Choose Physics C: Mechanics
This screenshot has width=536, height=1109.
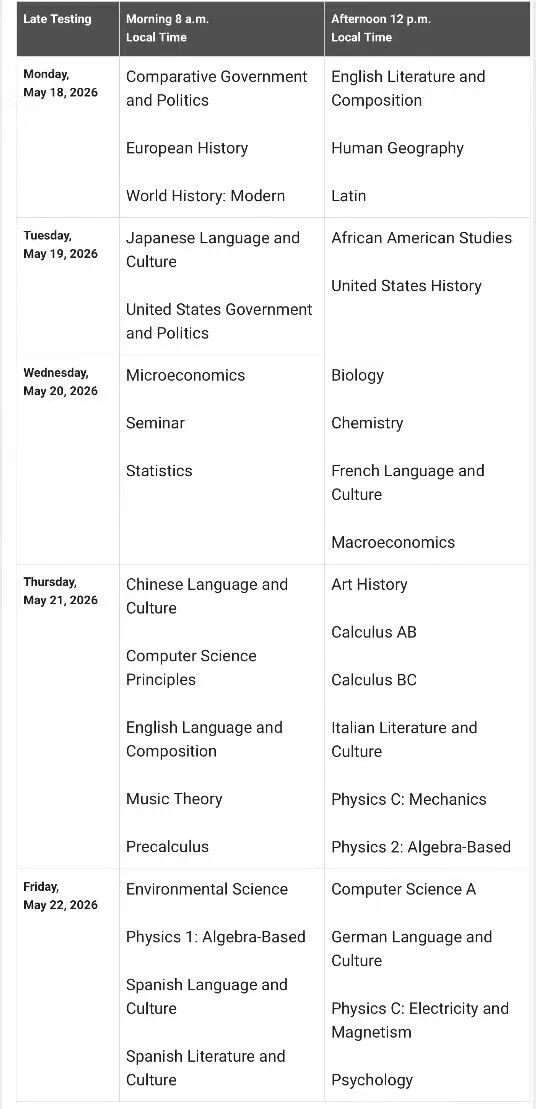pyautogui.click(x=409, y=799)
